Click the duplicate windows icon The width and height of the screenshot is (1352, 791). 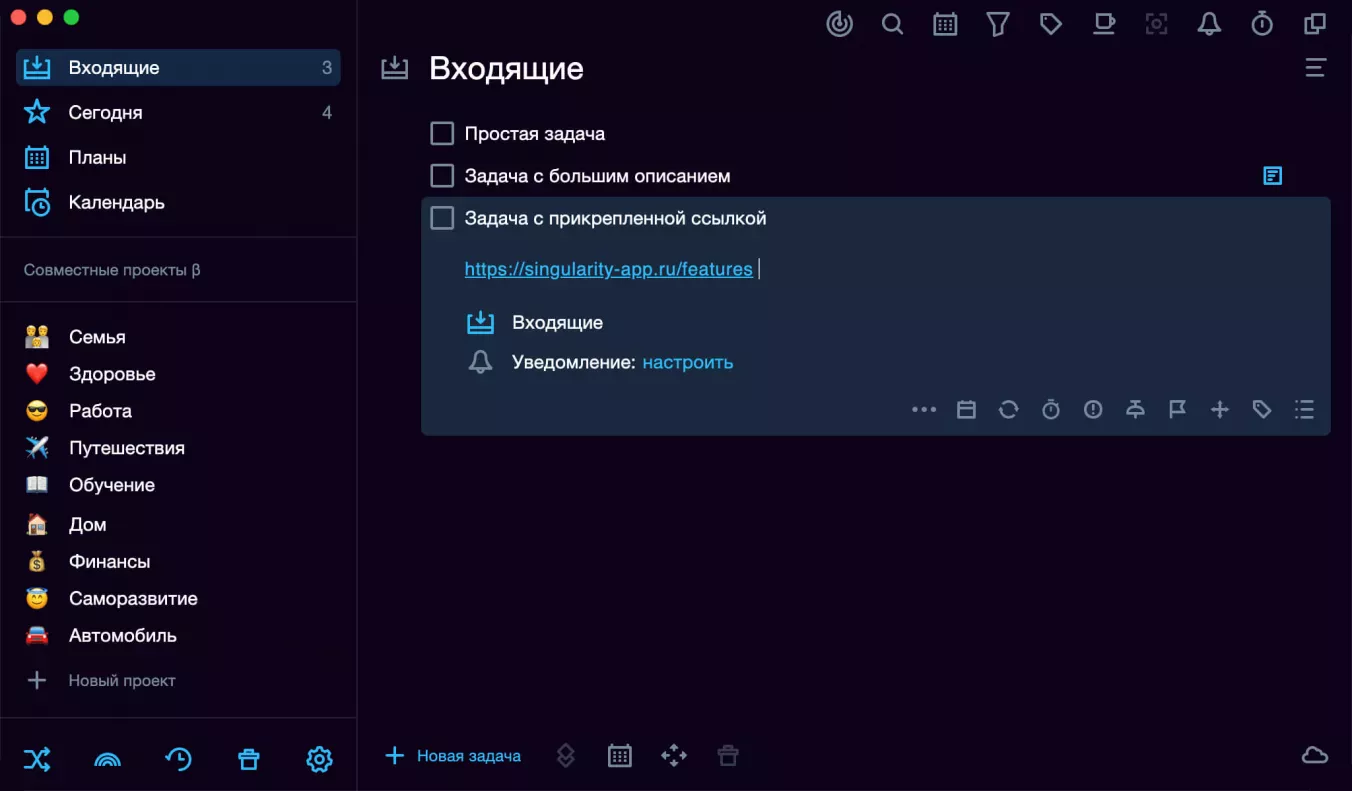pos(1315,24)
